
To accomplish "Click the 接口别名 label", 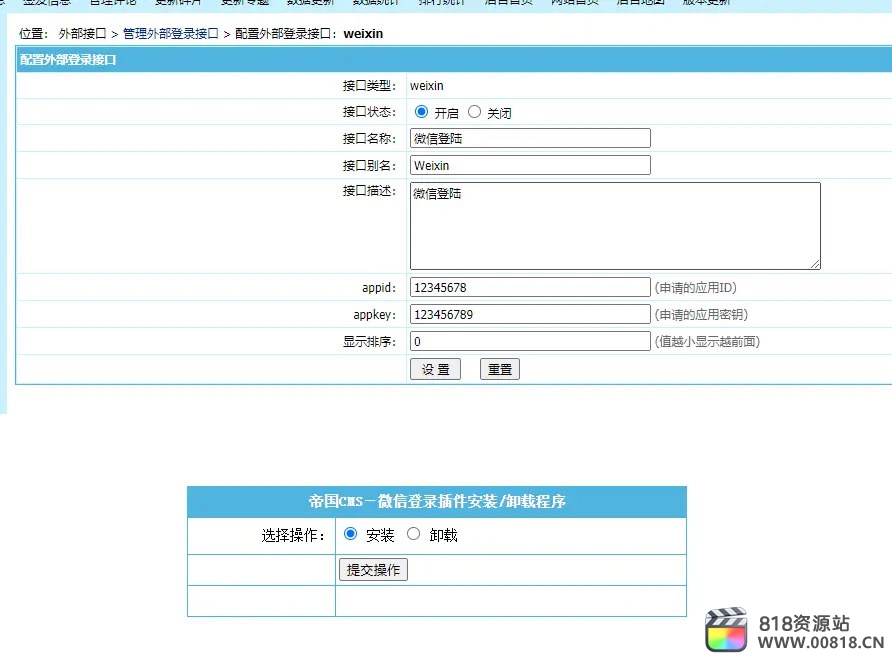I will point(369,166).
